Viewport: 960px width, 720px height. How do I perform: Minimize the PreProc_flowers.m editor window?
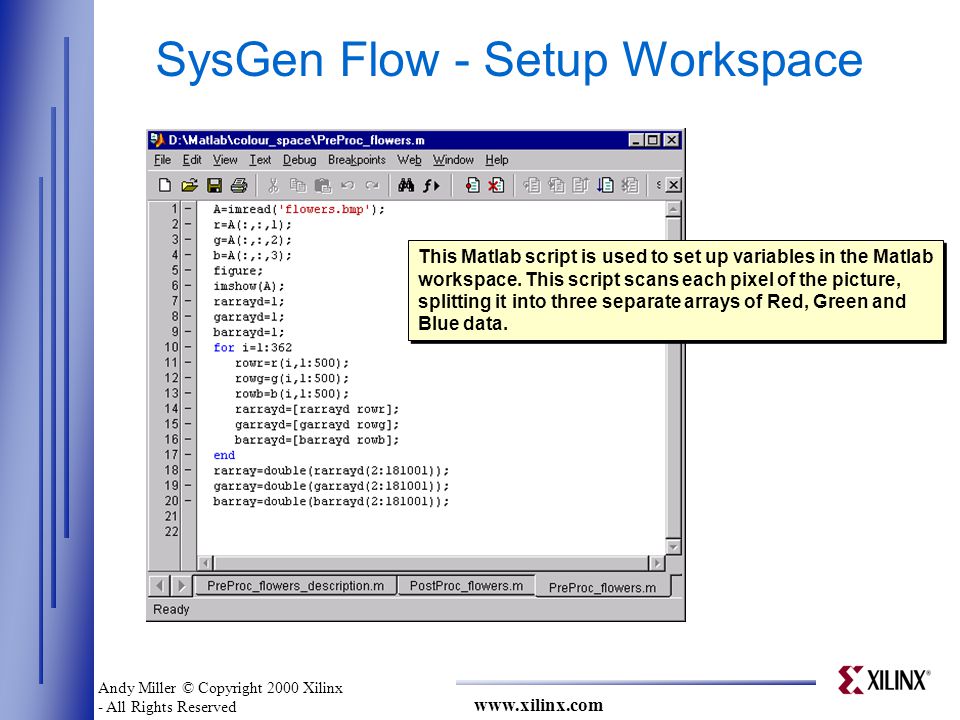point(637,140)
